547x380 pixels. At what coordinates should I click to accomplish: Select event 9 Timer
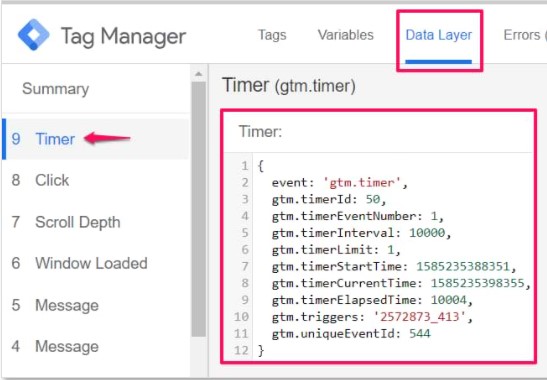(96, 139)
